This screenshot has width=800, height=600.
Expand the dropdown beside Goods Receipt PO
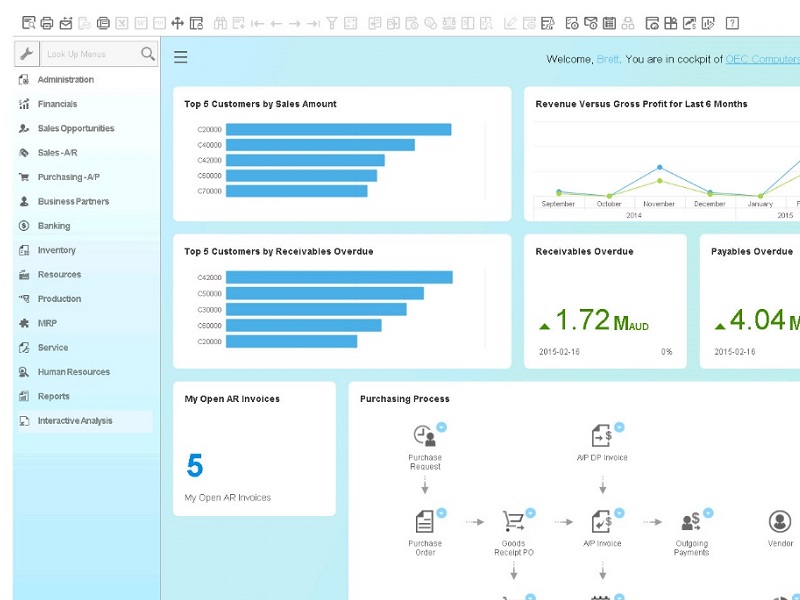tap(531, 513)
